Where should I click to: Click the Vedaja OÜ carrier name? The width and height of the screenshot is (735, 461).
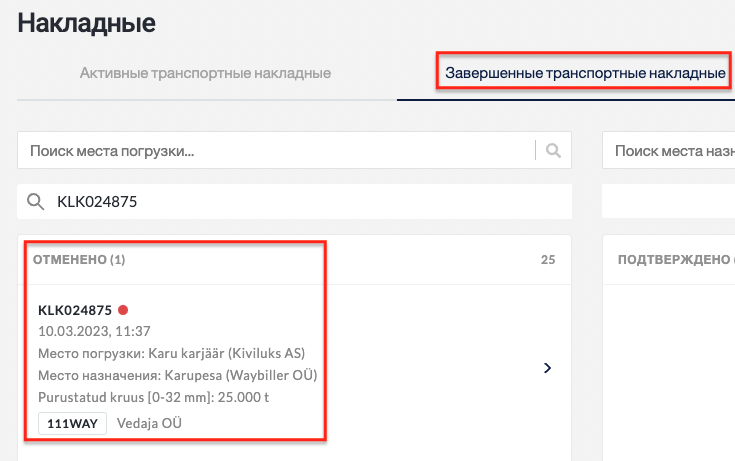(x=149, y=423)
